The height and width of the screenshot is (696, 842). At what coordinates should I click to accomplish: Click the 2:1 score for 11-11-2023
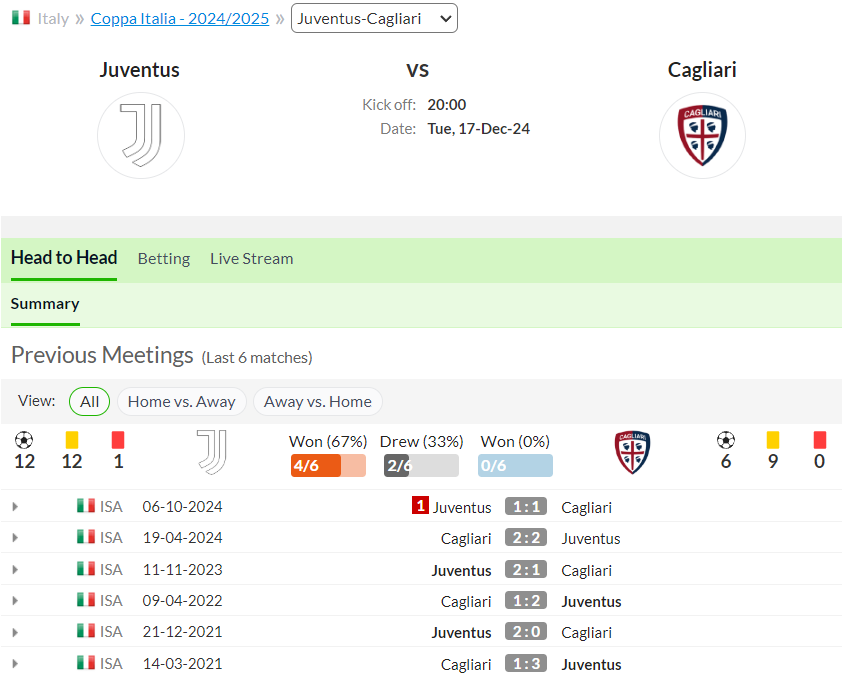tap(526, 569)
